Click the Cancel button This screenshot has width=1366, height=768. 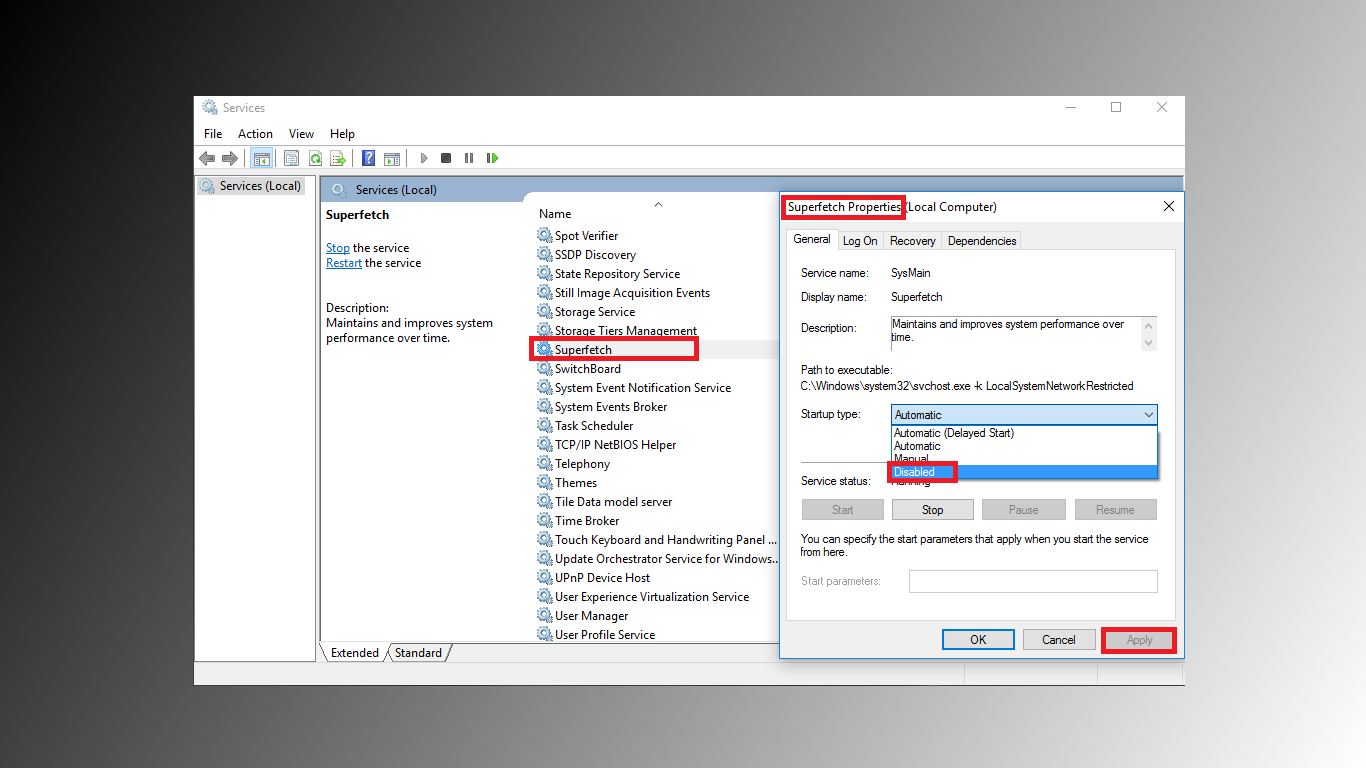[1059, 640]
